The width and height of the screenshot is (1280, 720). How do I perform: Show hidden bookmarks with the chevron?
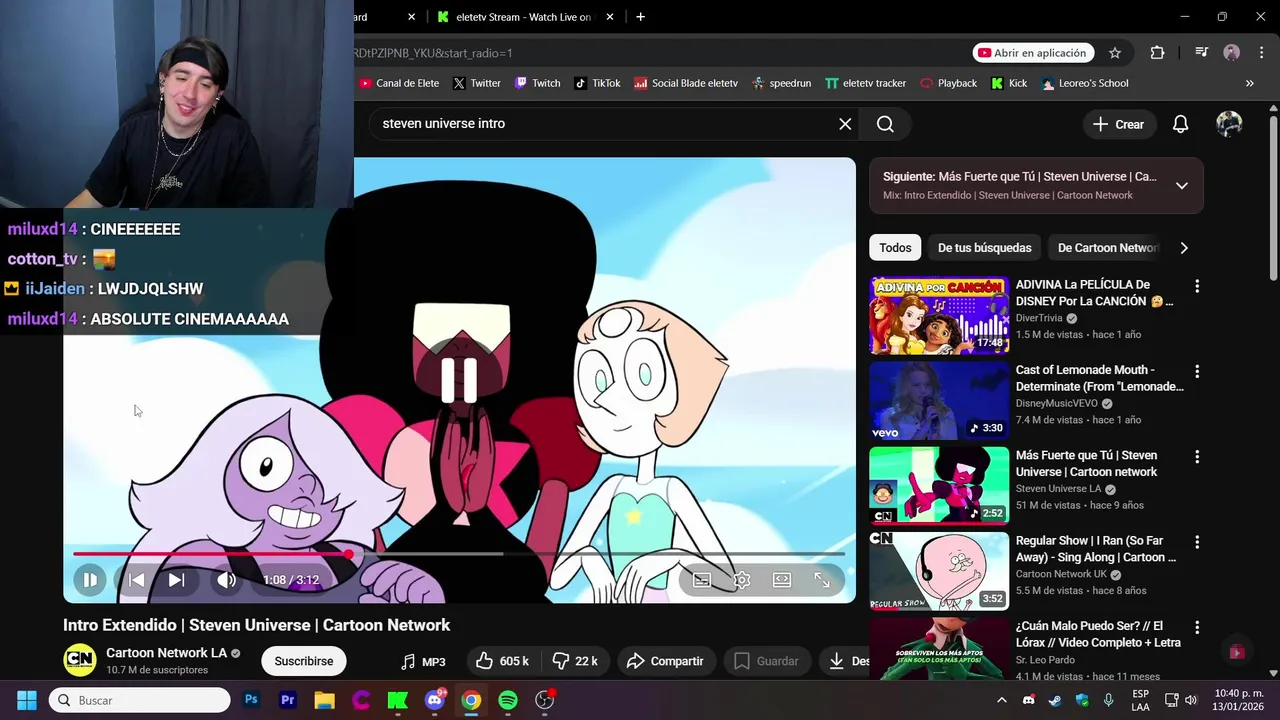pyautogui.click(x=1249, y=83)
